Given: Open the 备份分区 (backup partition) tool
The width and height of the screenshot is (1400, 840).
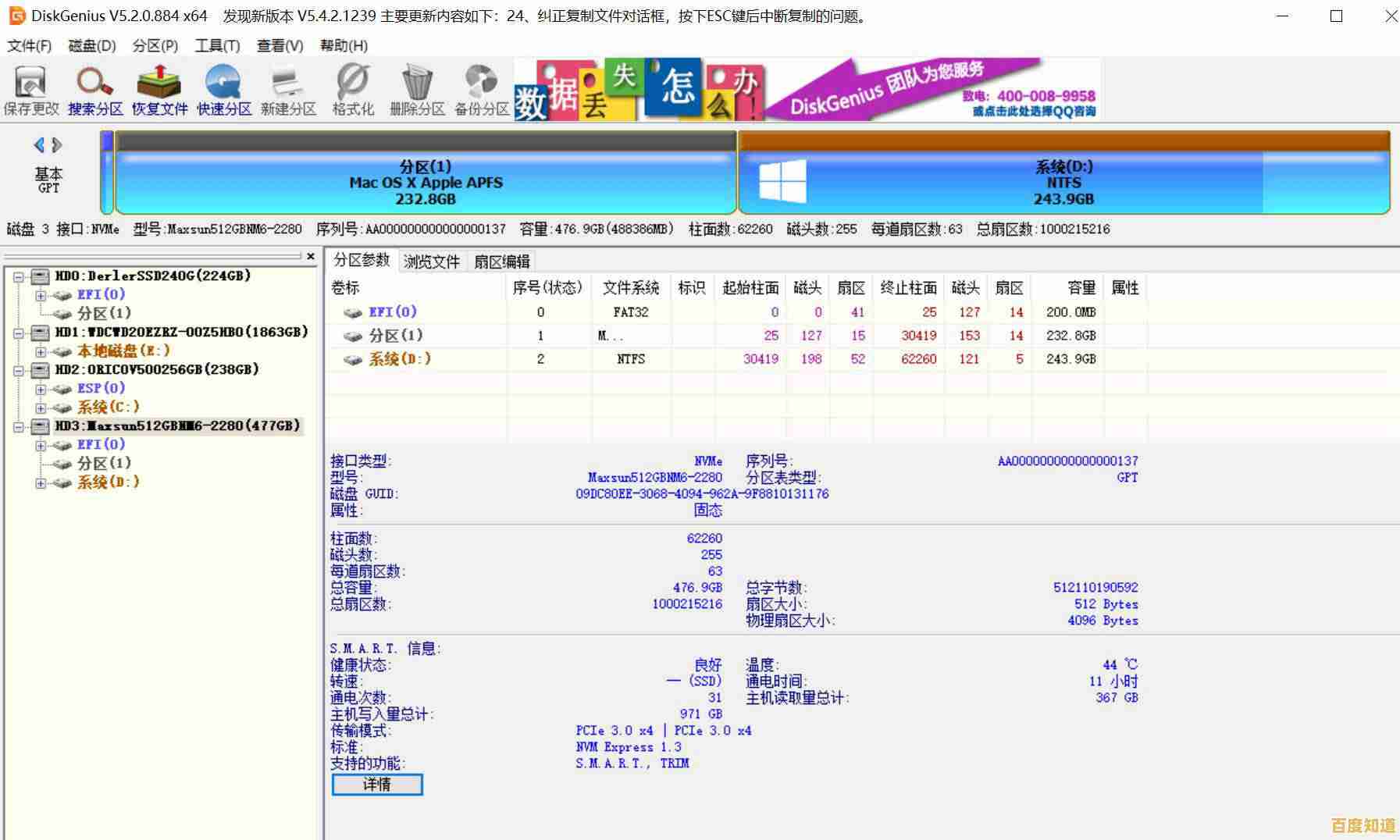Looking at the screenshot, I should coord(480,88).
